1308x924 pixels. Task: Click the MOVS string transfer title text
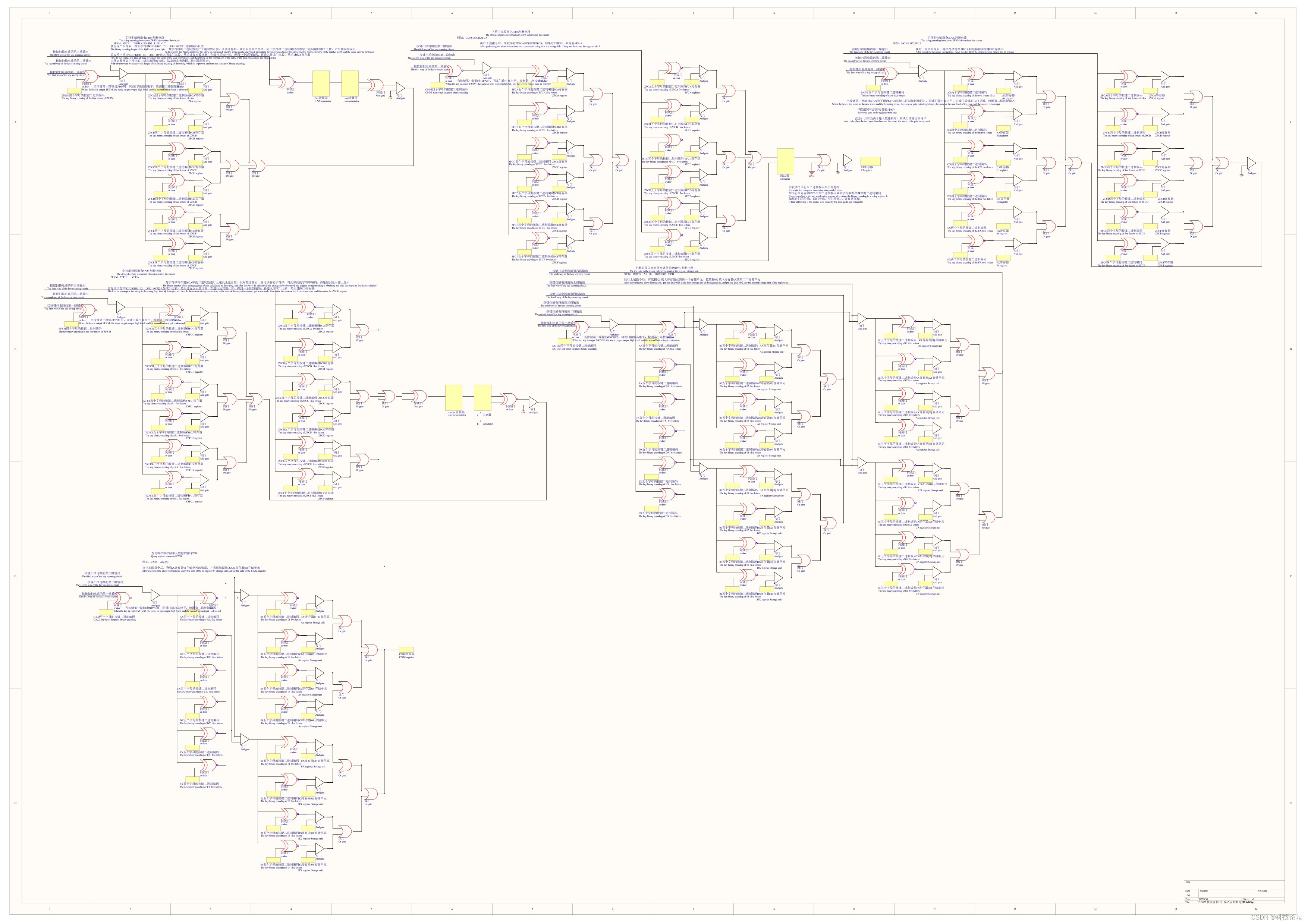[947, 38]
